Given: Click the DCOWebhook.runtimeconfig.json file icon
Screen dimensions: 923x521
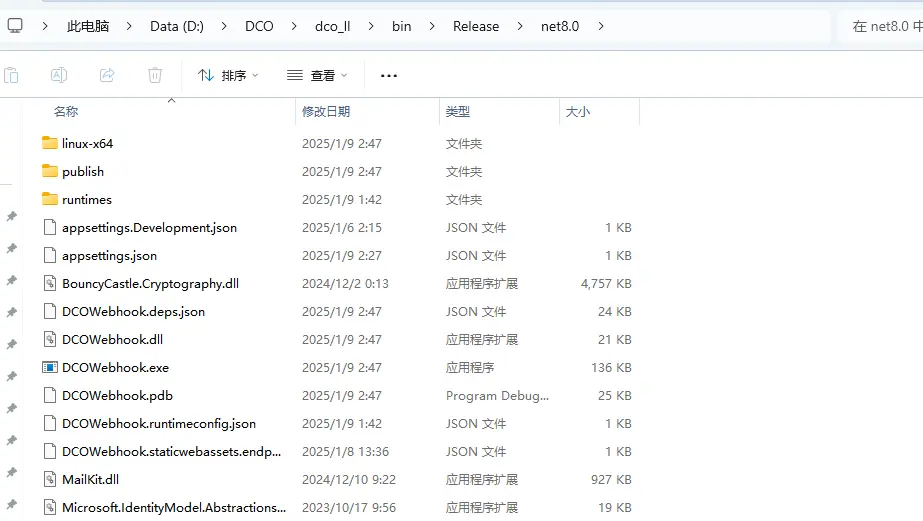Looking at the screenshot, I should (50, 423).
